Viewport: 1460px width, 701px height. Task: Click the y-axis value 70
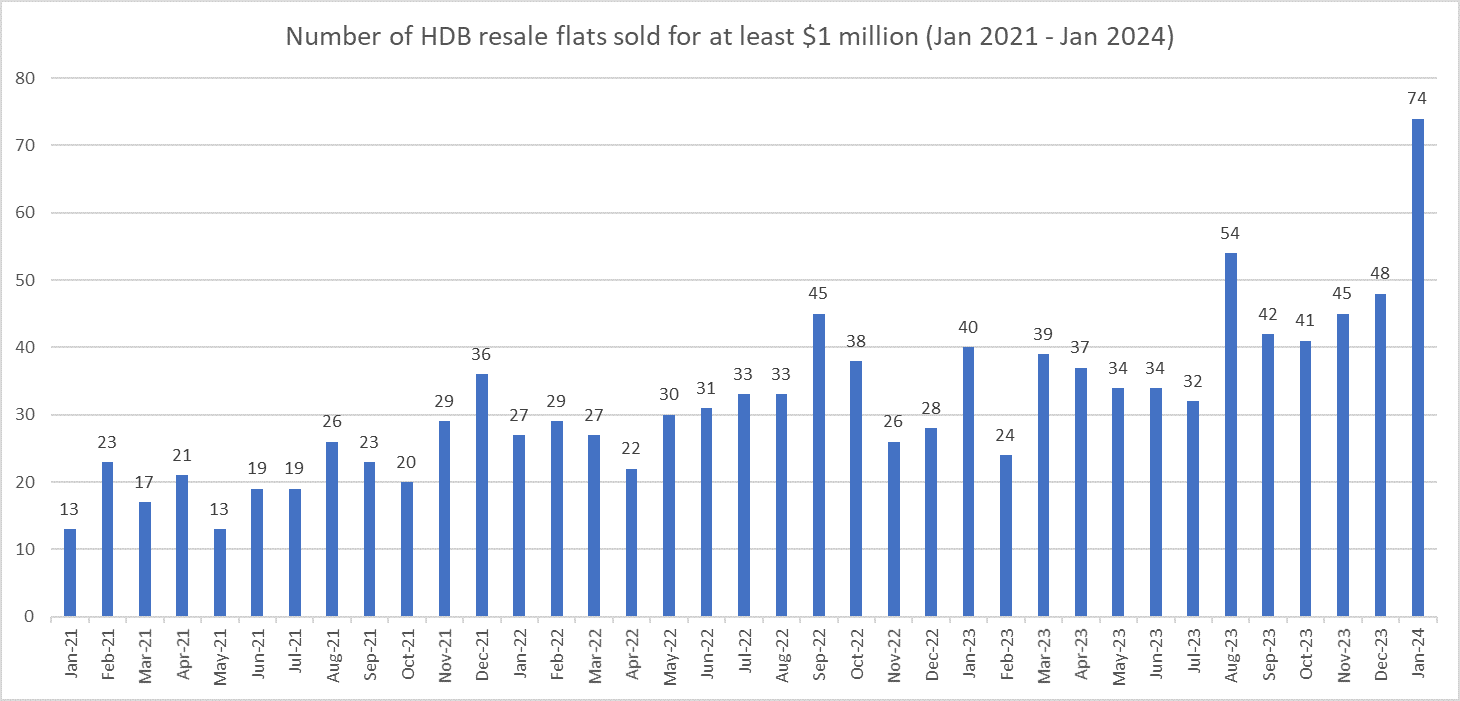(x=27, y=145)
